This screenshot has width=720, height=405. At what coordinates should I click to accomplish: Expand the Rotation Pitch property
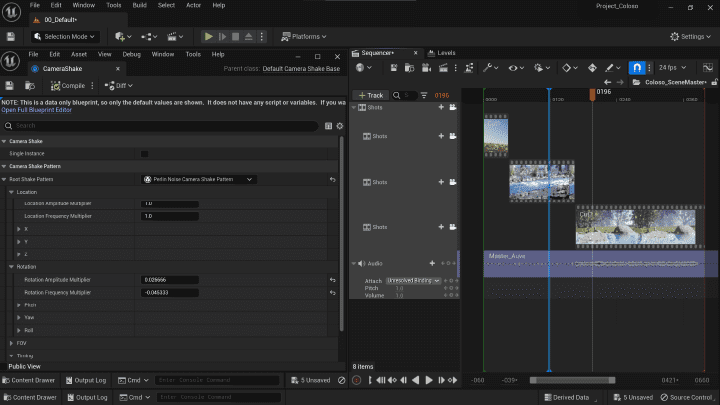tap(19, 305)
